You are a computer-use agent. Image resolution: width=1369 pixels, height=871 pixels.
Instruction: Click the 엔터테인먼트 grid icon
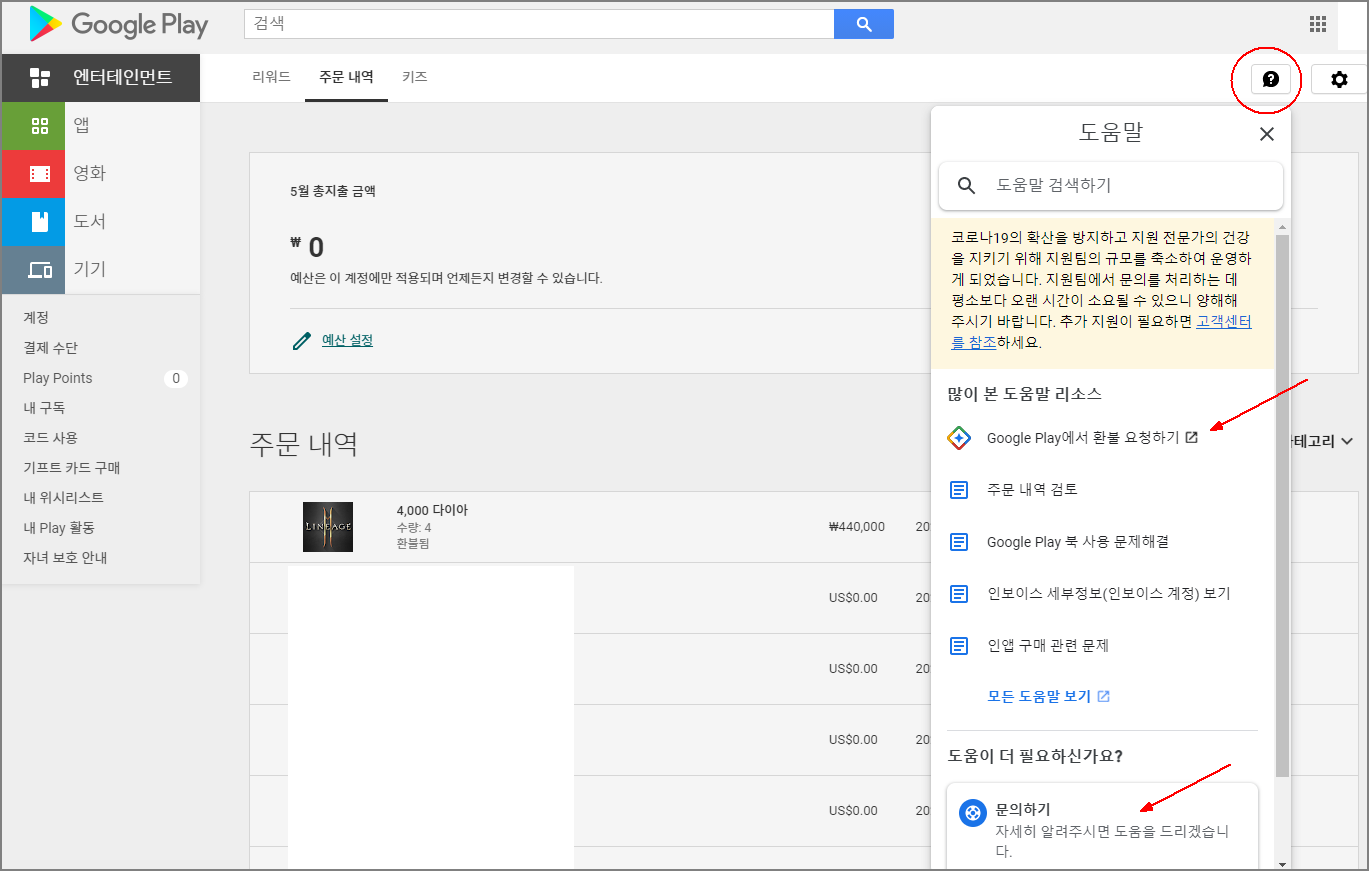(40, 78)
